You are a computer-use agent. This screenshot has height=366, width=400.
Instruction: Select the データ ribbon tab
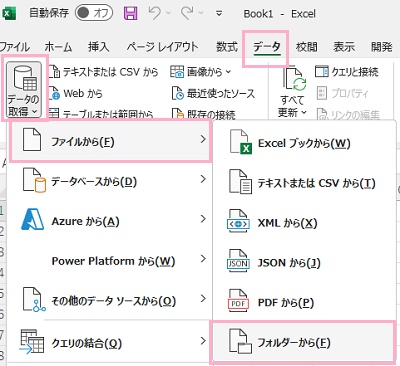(267, 47)
